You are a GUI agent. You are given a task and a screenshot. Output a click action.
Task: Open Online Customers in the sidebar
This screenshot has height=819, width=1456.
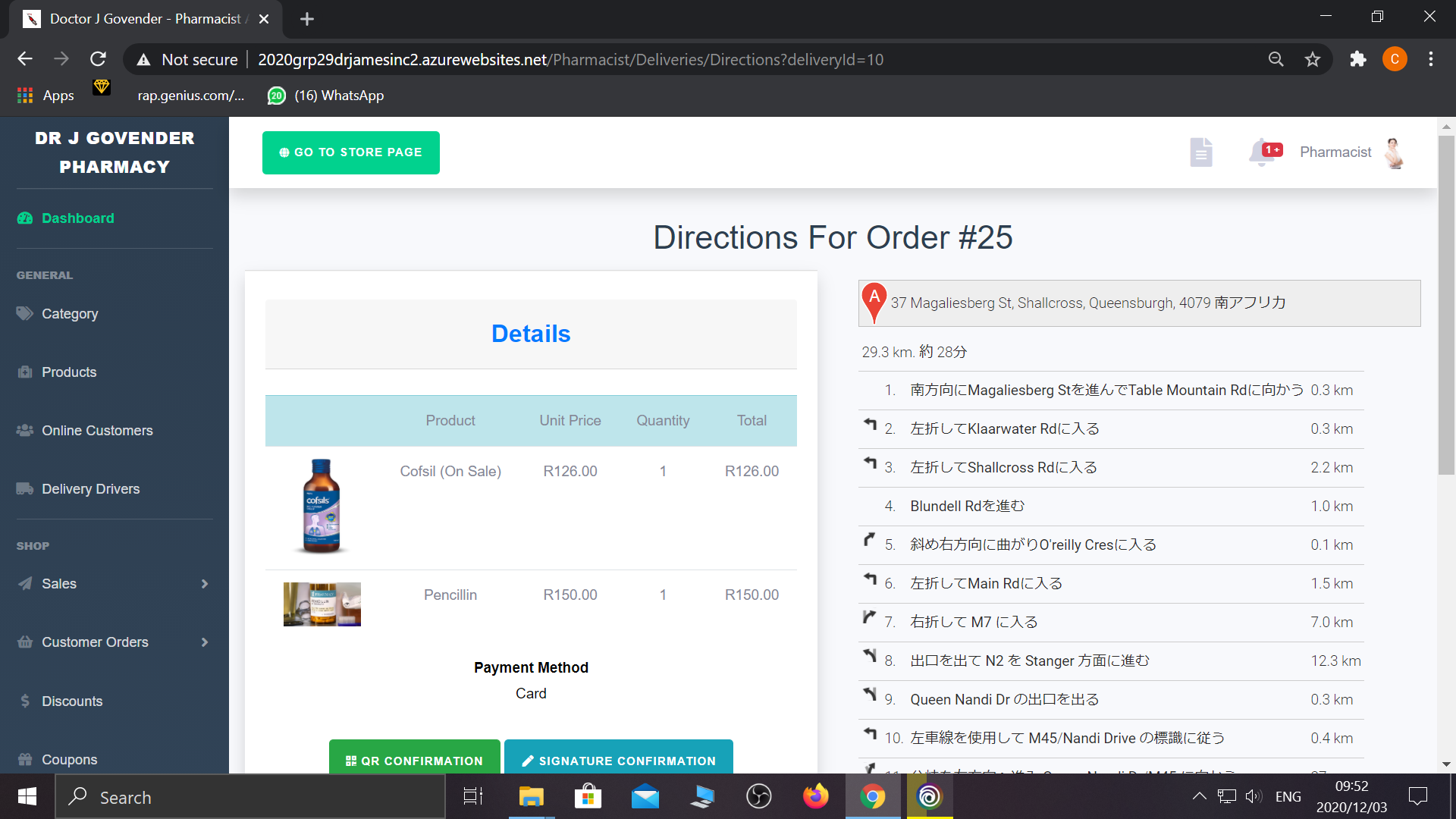(97, 430)
